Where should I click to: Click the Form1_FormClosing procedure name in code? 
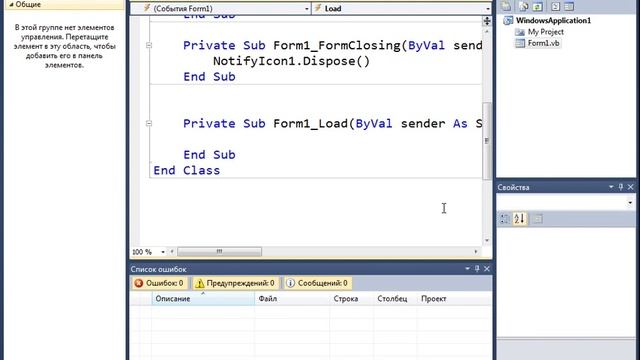click(x=337, y=45)
